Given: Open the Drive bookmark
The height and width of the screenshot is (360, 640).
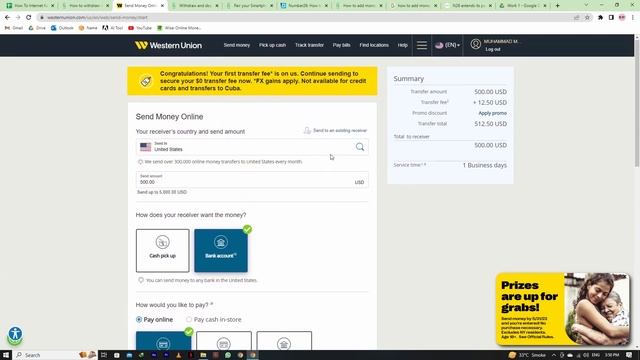Looking at the screenshot, I should tap(37, 28).
